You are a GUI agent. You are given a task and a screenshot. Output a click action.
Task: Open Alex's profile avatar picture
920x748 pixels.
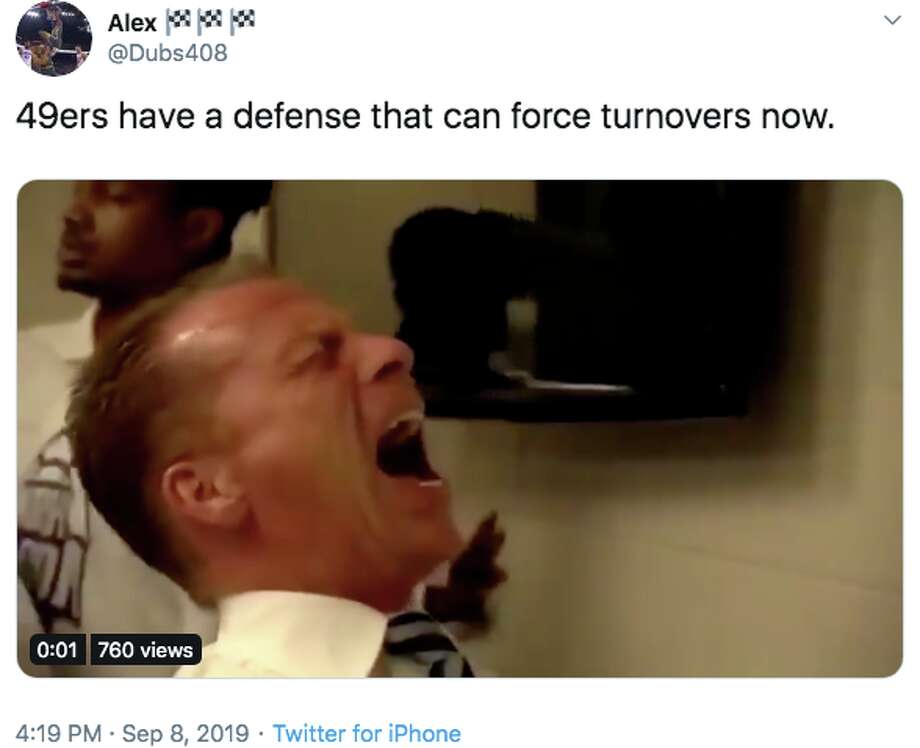click(53, 38)
